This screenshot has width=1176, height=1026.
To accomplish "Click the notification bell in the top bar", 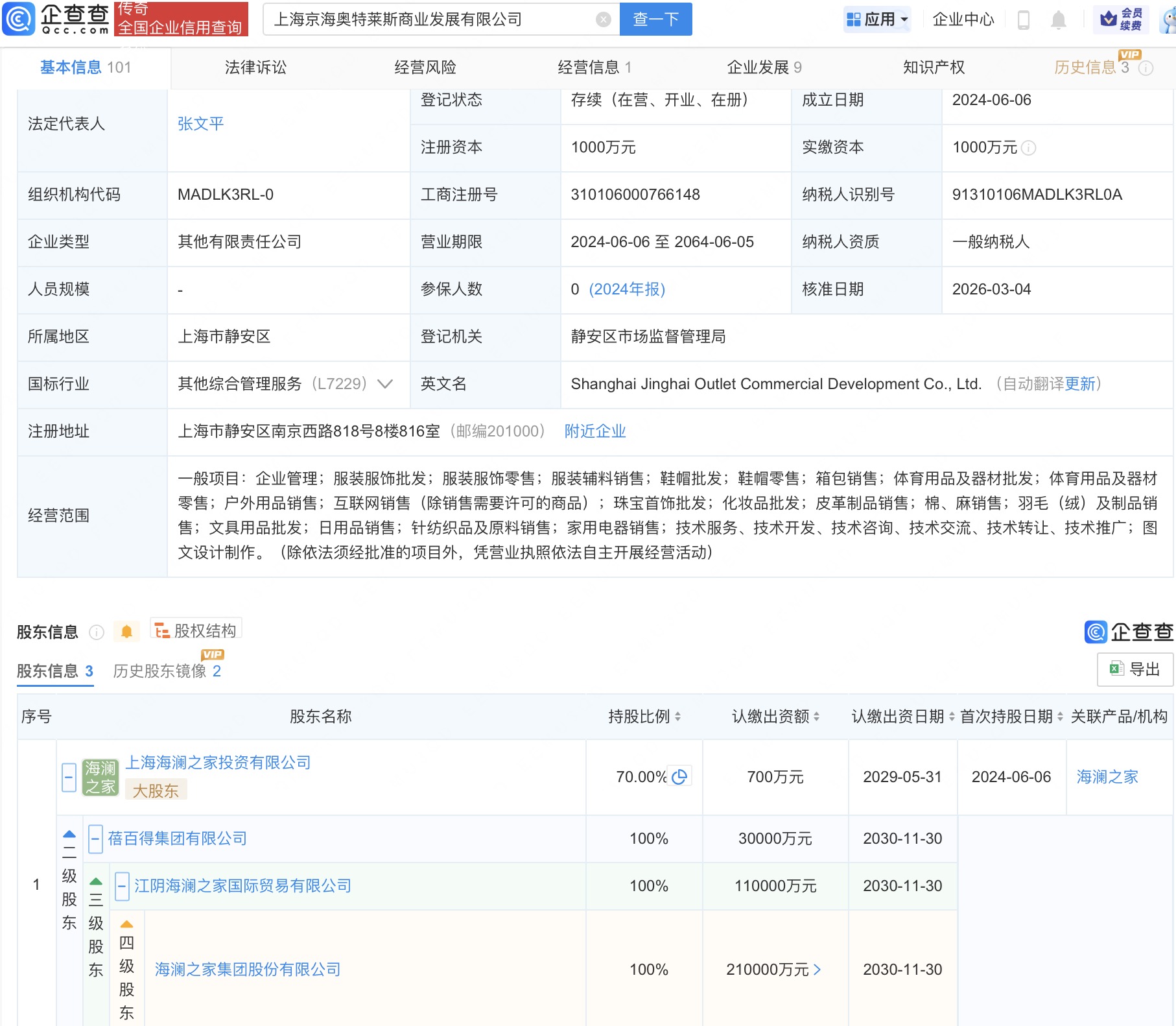I will 1059,19.
